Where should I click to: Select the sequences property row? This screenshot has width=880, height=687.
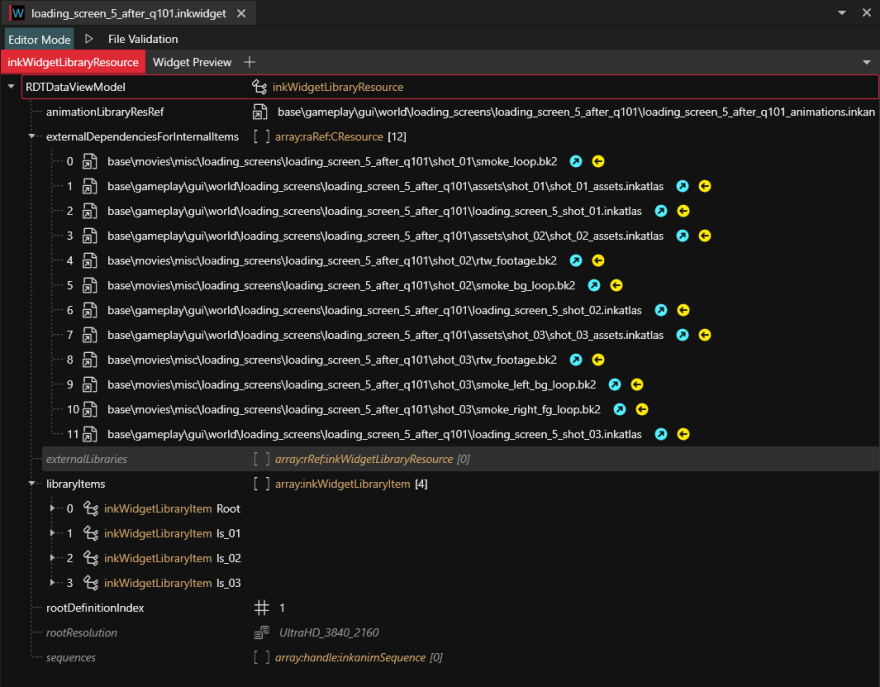tap(460, 657)
